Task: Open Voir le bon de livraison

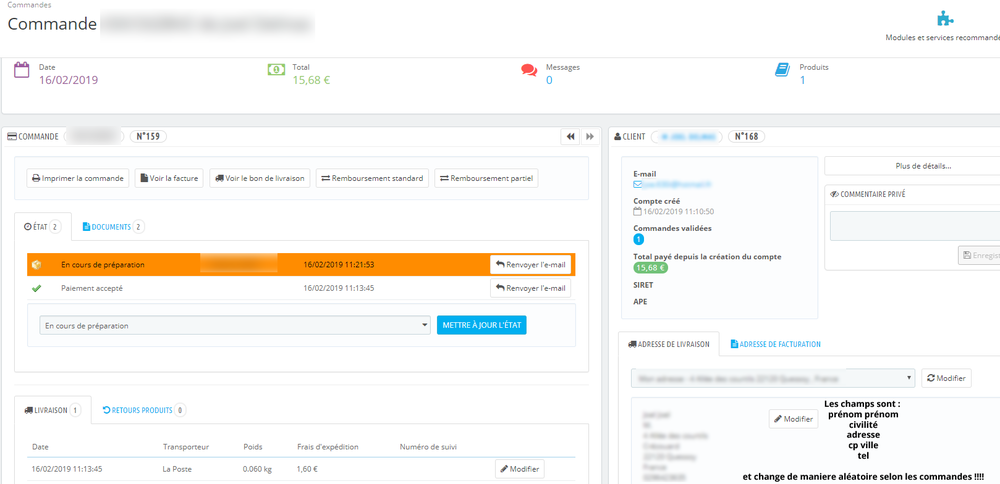Action: [260, 179]
